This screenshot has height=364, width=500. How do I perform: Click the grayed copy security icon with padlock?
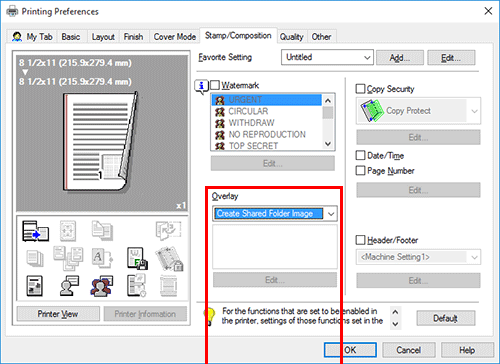pos(169,259)
